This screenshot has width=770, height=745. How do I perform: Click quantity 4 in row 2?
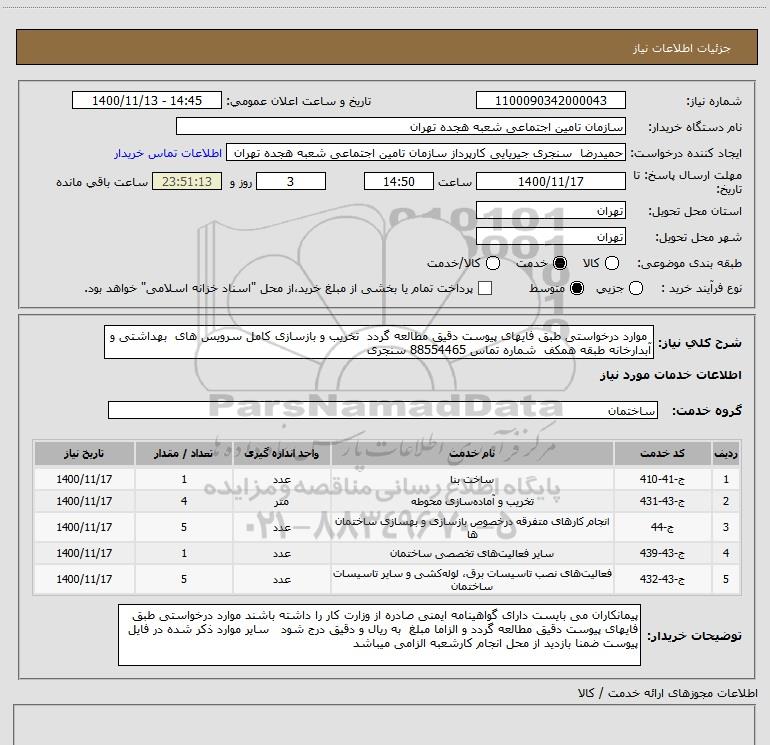point(184,501)
